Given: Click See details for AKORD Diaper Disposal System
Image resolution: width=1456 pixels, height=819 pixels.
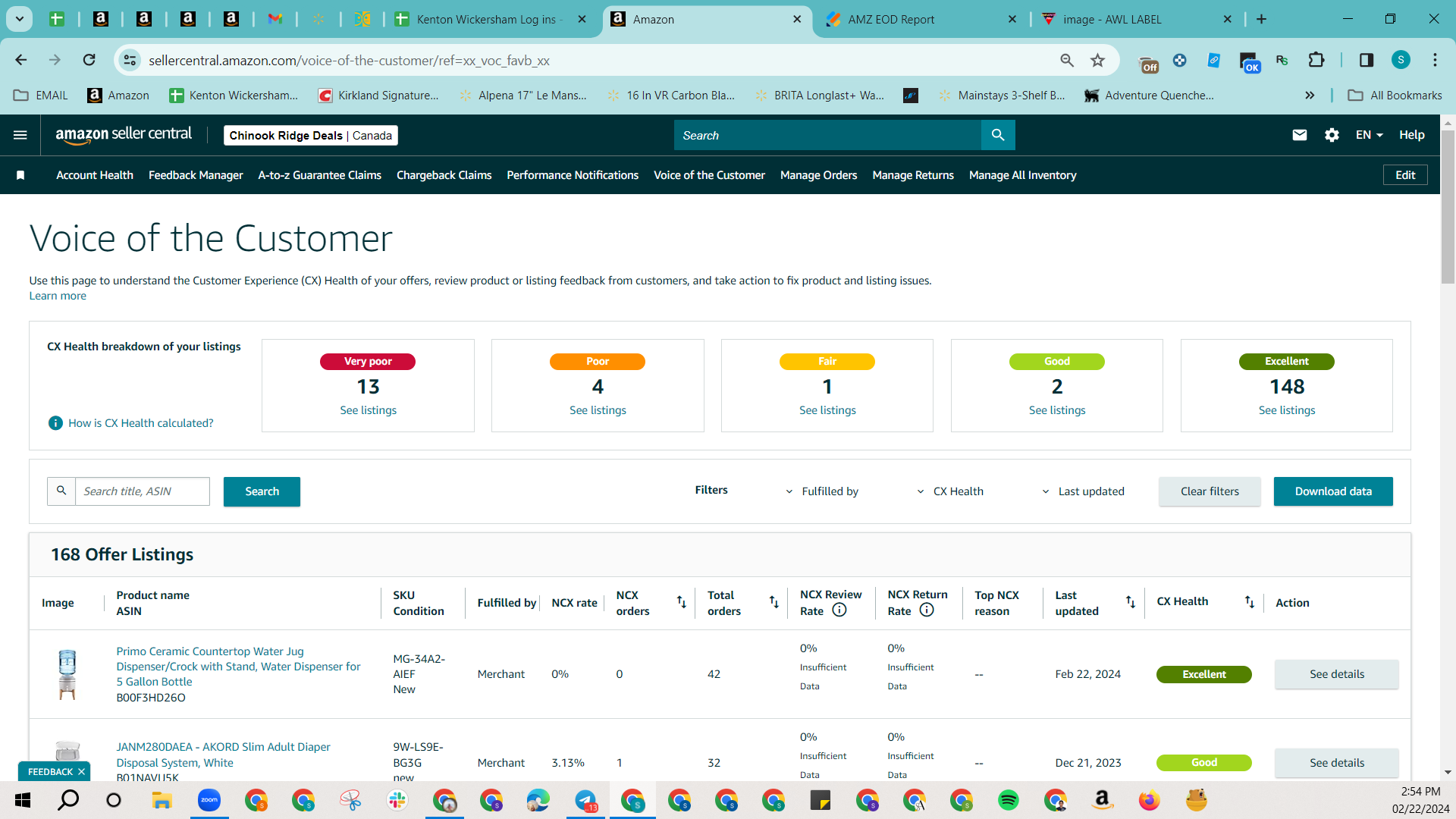Looking at the screenshot, I should click(1336, 763).
